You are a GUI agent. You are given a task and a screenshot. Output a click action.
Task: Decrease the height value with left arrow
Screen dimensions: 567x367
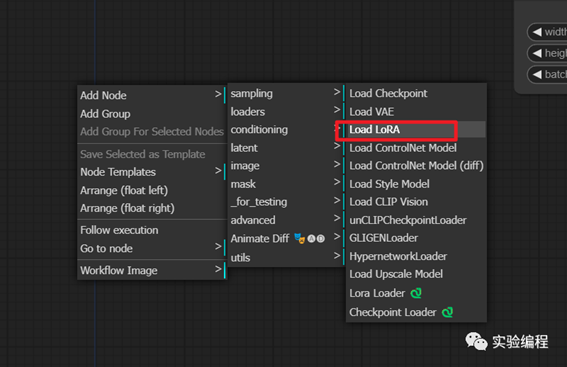(x=537, y=53)
